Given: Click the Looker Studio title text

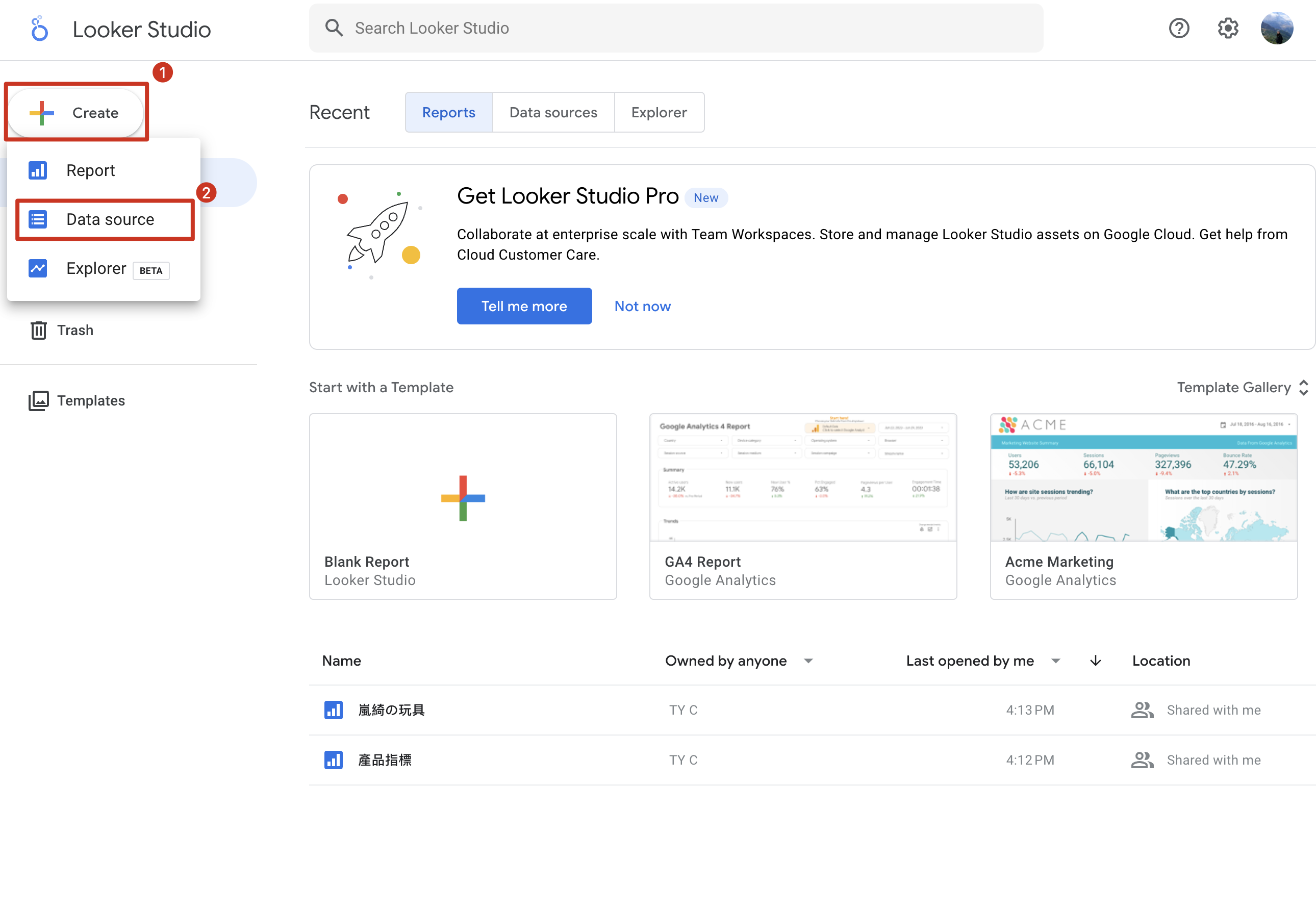Looking at the screenshot, I should tap(141, 29).
